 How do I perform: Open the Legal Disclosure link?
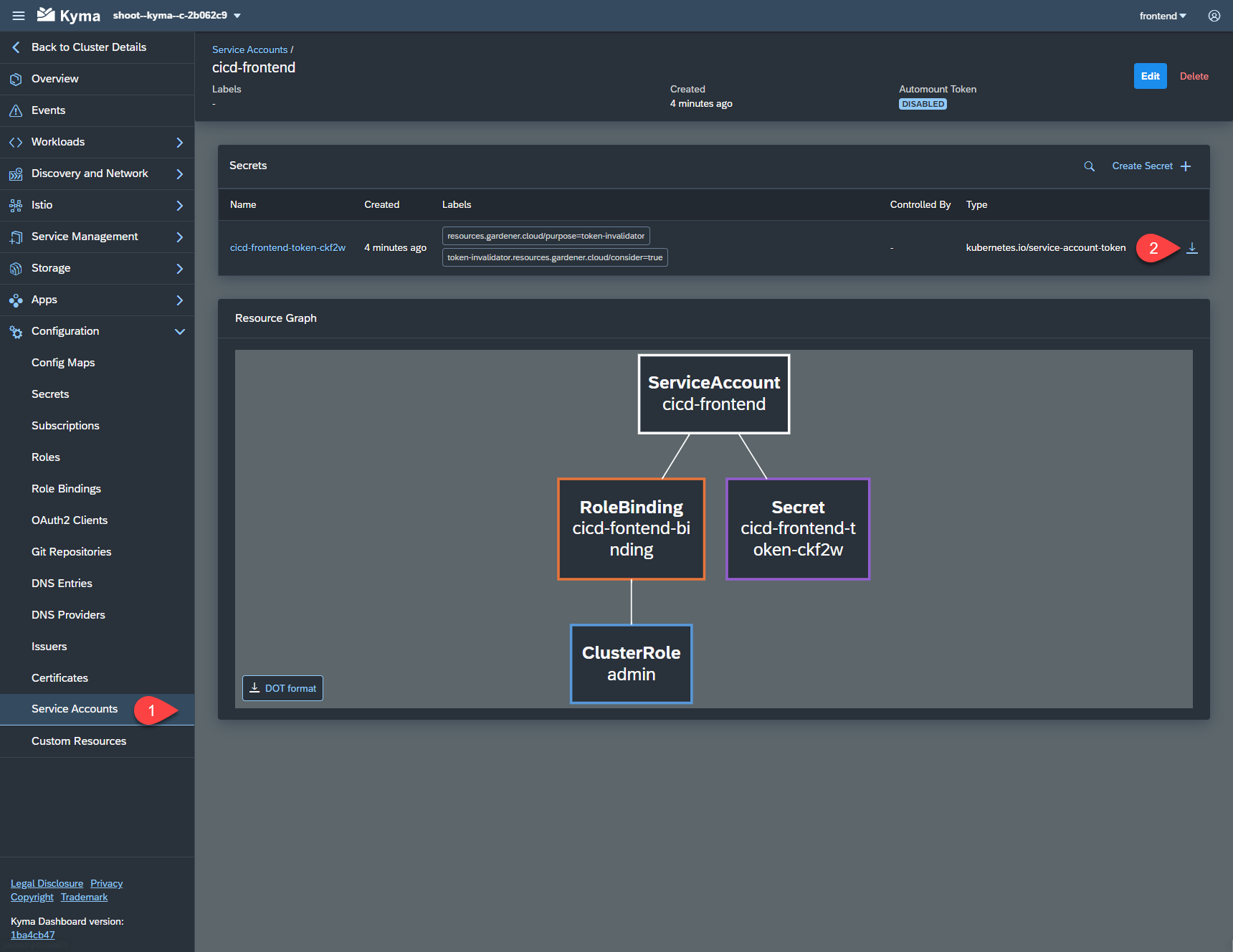click(47, 883)
